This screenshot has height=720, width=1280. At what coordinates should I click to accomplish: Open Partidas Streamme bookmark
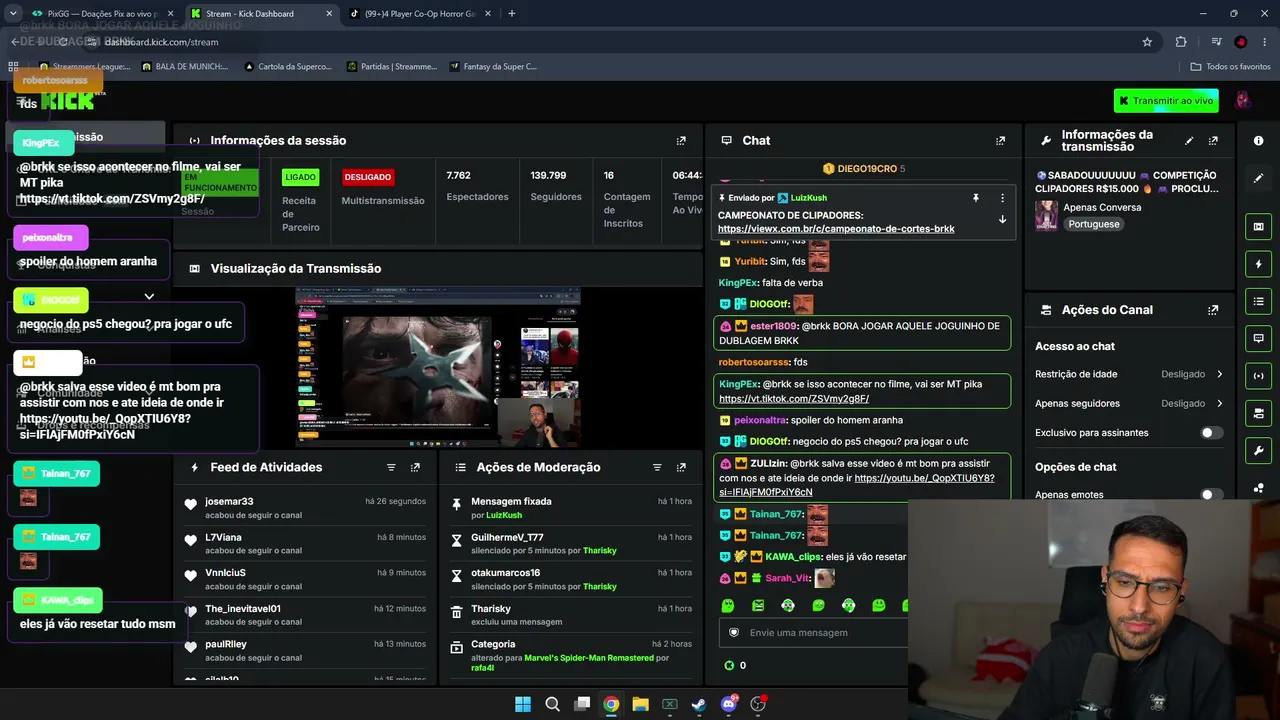[x=392, y=67]
